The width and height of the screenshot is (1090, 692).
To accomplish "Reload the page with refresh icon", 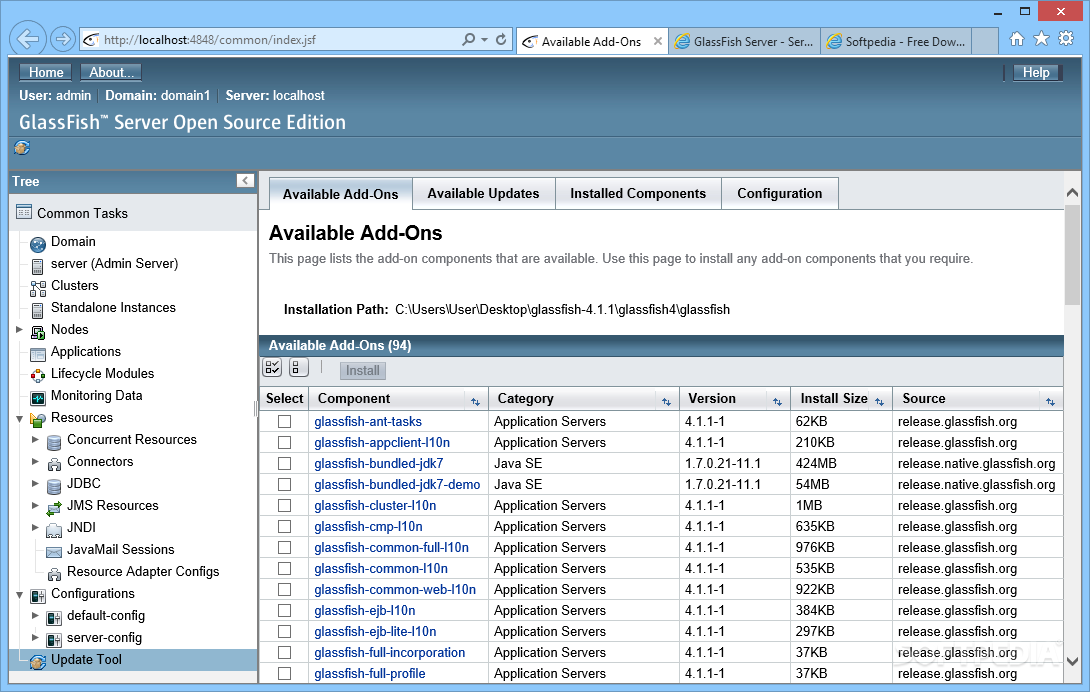I will (501, 40).
